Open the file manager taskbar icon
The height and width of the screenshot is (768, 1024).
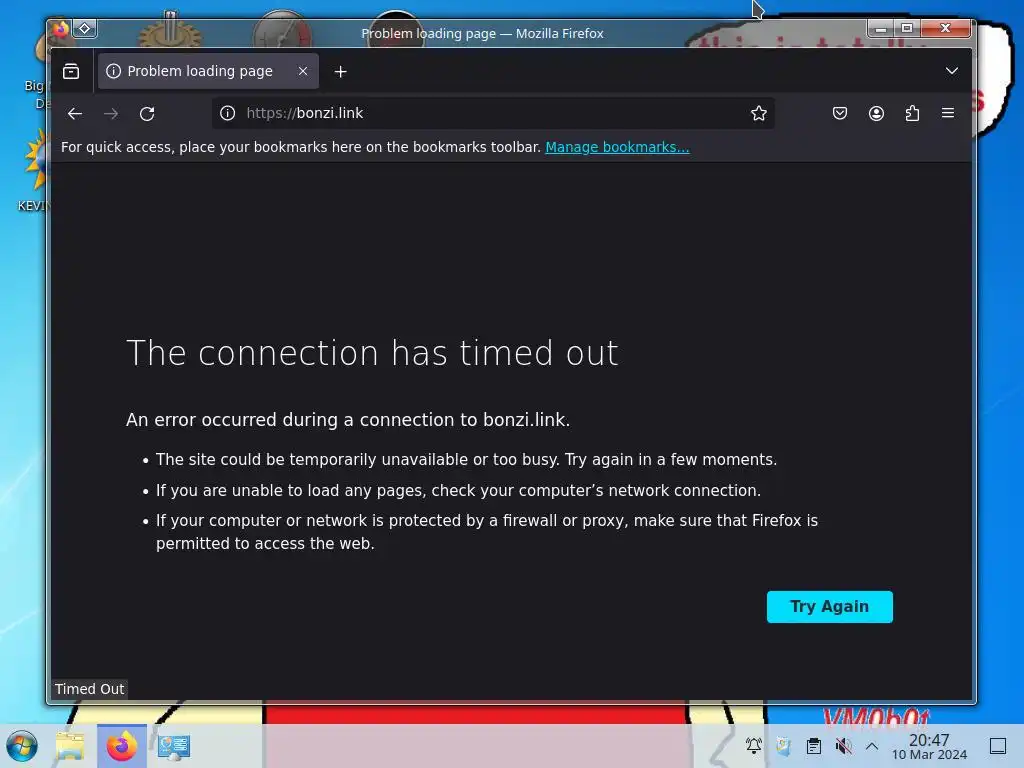click(70, 746)
